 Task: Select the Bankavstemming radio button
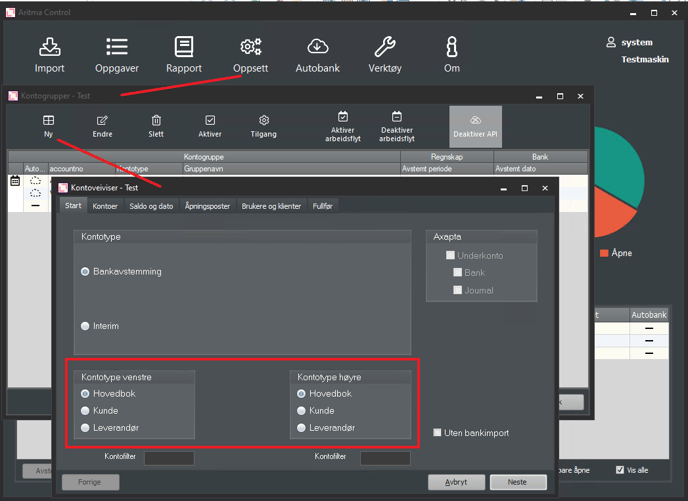(x=86, y=271)
